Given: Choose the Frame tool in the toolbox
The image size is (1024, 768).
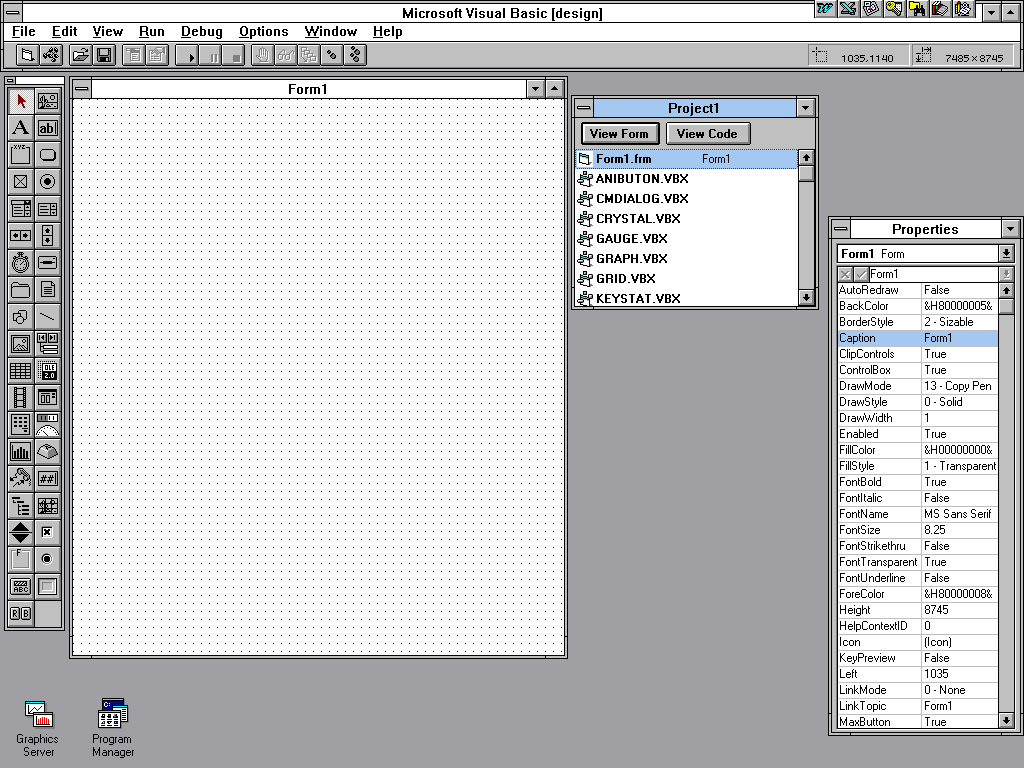Looking at the screenshot, I should tap(20, 155).
